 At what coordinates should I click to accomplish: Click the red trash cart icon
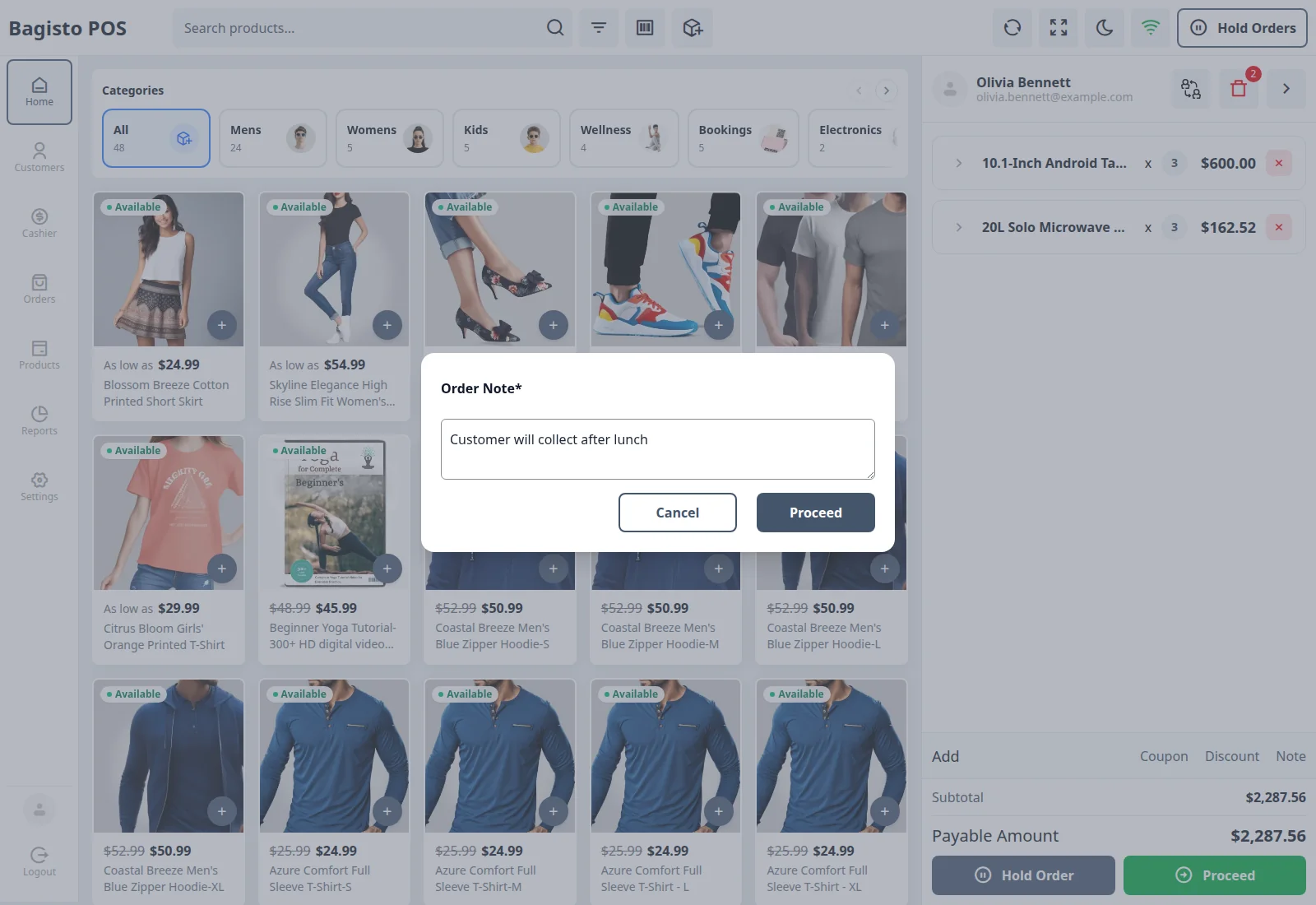pyautogui.click(x=1239, y=89)
